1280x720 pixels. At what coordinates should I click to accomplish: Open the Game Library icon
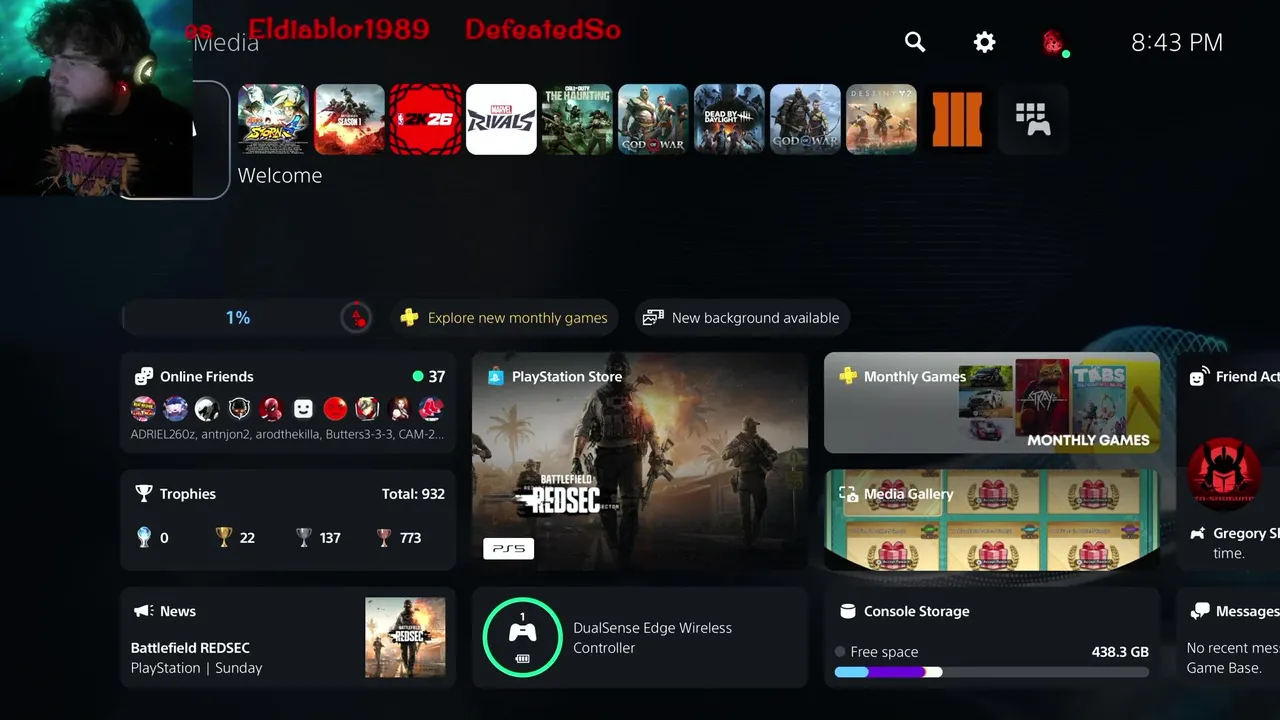[1033, 120]
